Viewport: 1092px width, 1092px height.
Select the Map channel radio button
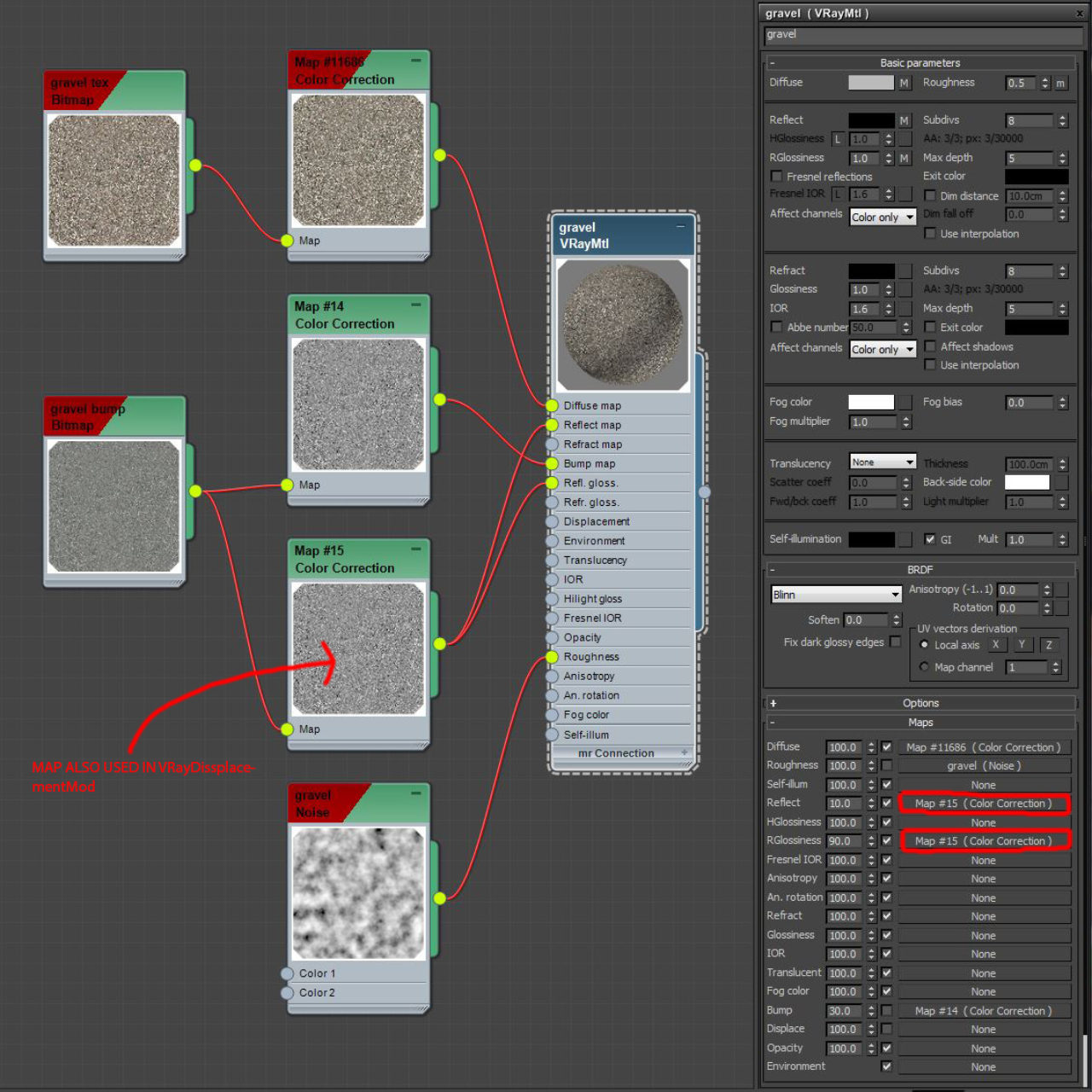pos(924,666)
